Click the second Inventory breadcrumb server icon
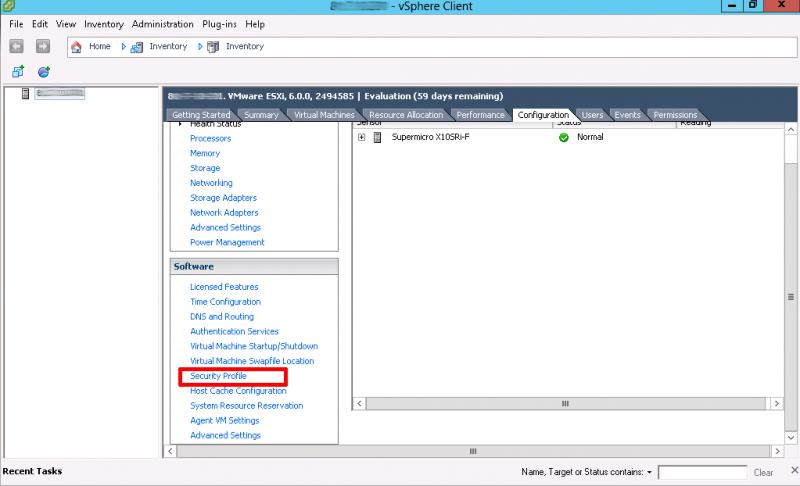The image size is (800, 486). (213, 47)
